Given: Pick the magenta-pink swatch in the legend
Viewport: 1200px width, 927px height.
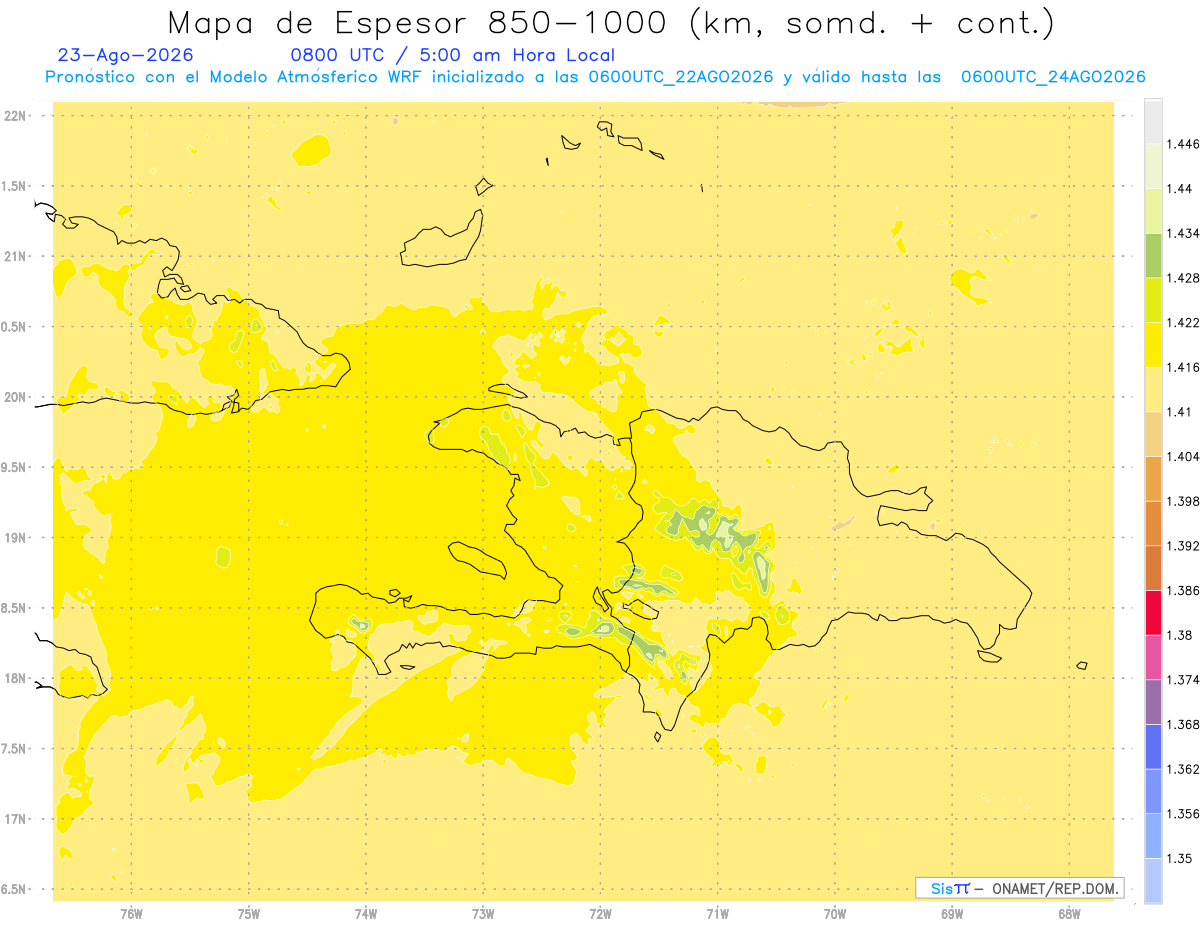Looking at the screenshot, I should pos(1153,656).
